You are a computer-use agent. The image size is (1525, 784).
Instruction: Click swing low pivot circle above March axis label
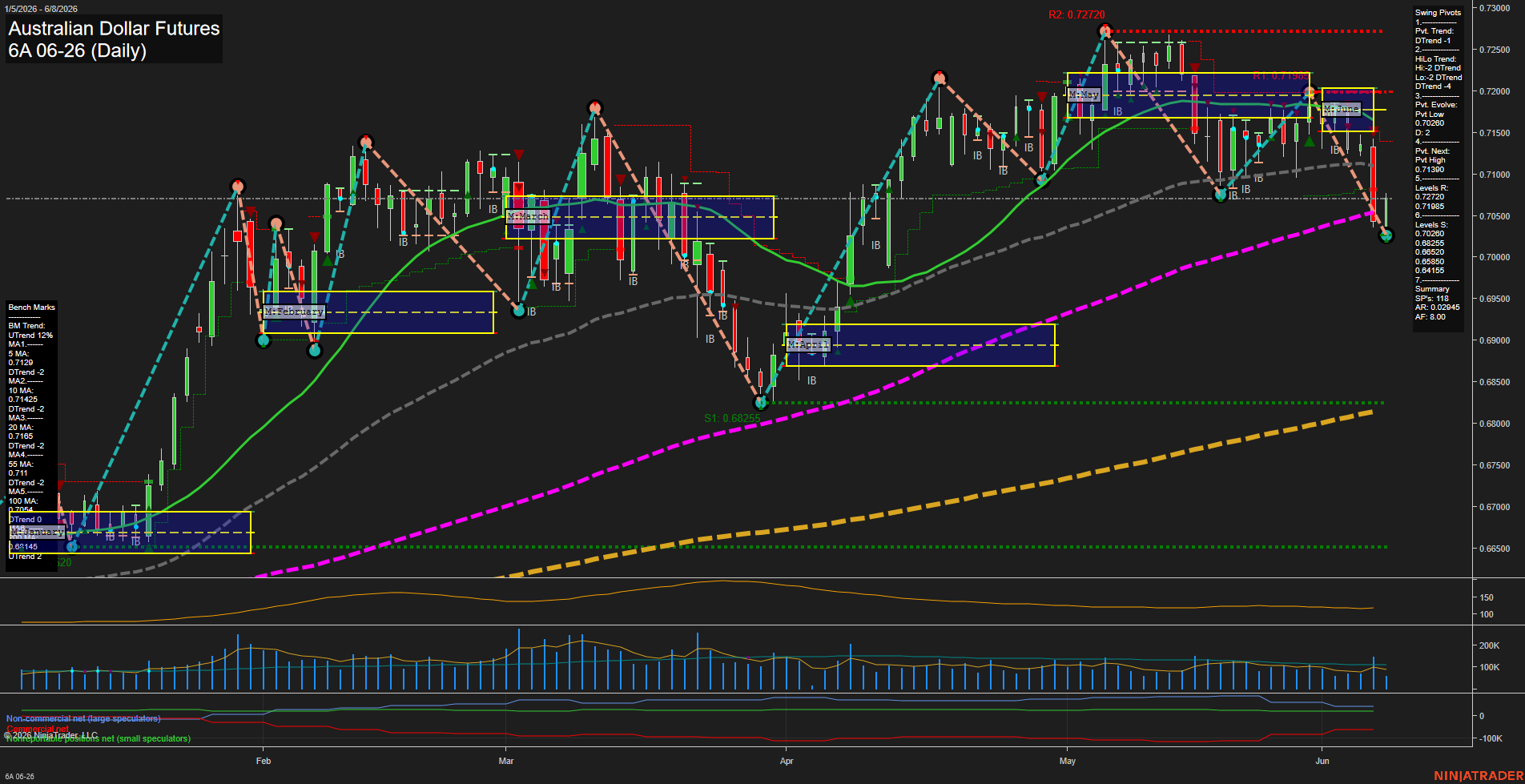(519, 311)
